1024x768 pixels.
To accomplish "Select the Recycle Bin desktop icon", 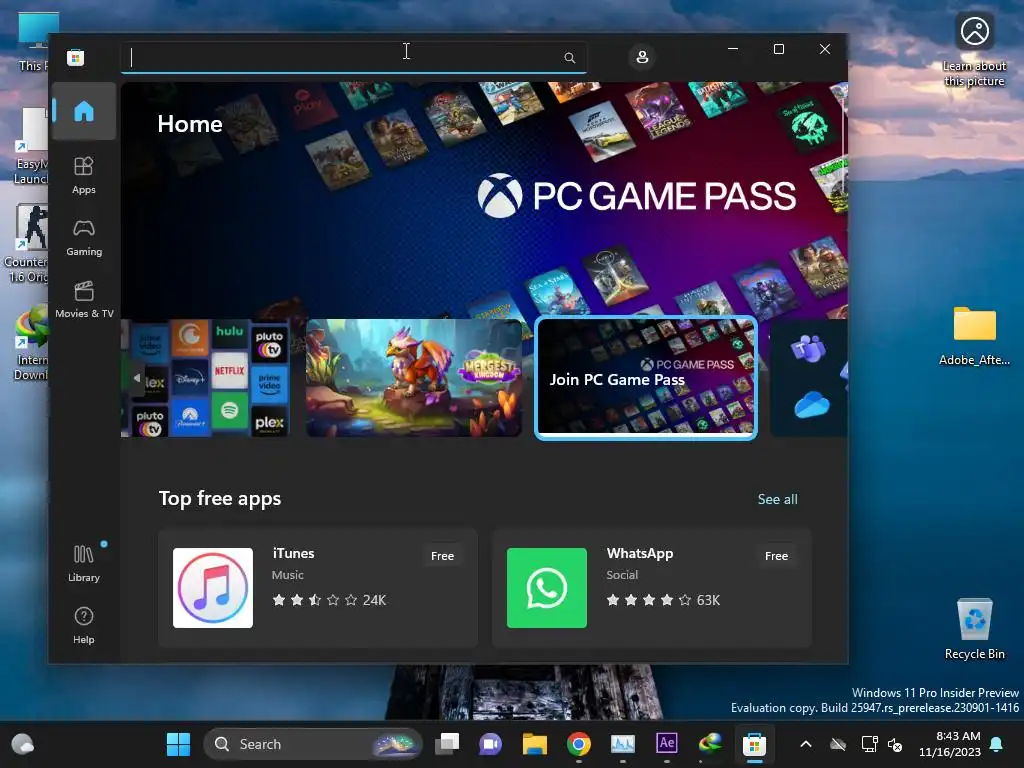I will coord(974,629).
